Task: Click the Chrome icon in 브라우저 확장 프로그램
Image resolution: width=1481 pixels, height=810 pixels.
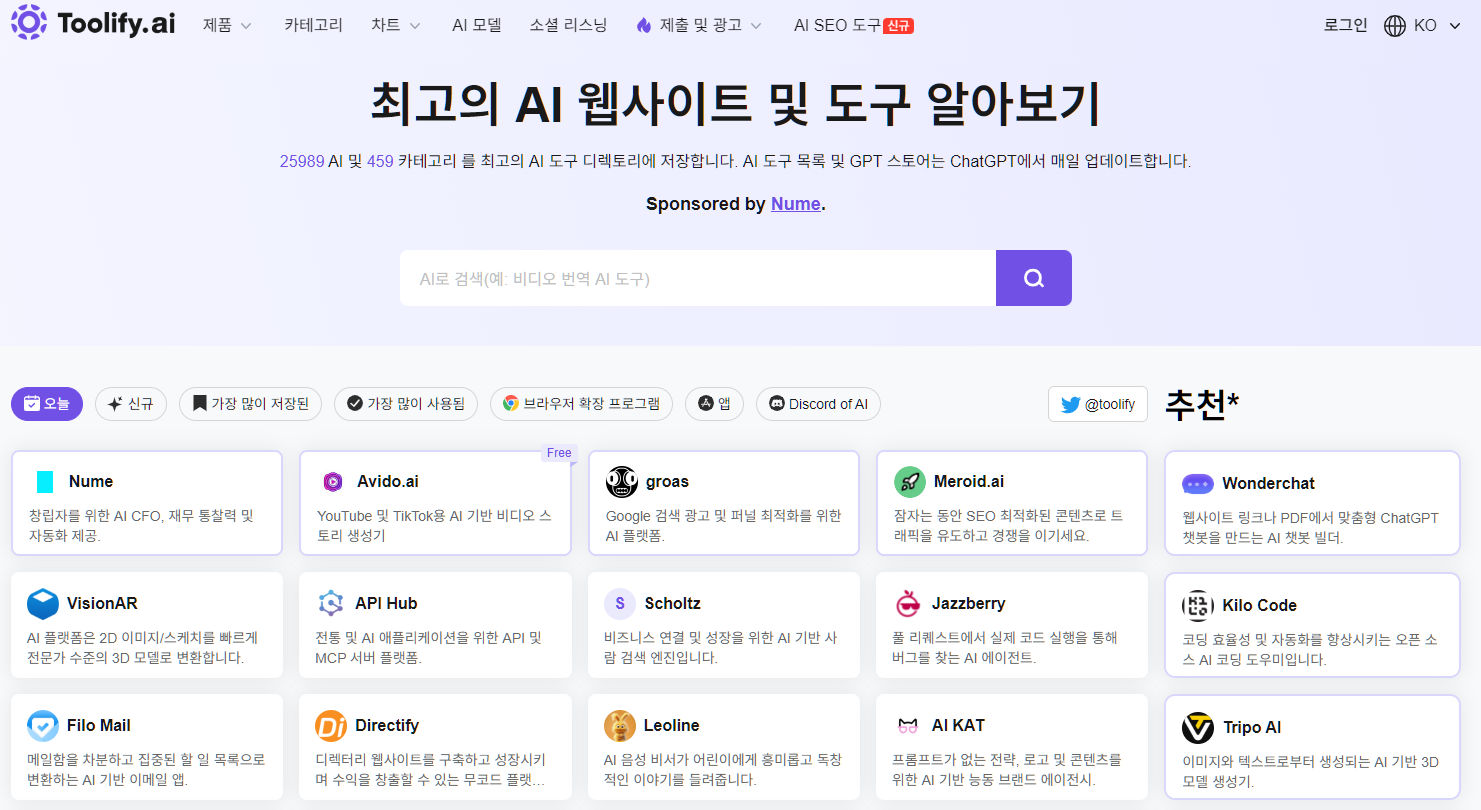Action: pos(511,404)
